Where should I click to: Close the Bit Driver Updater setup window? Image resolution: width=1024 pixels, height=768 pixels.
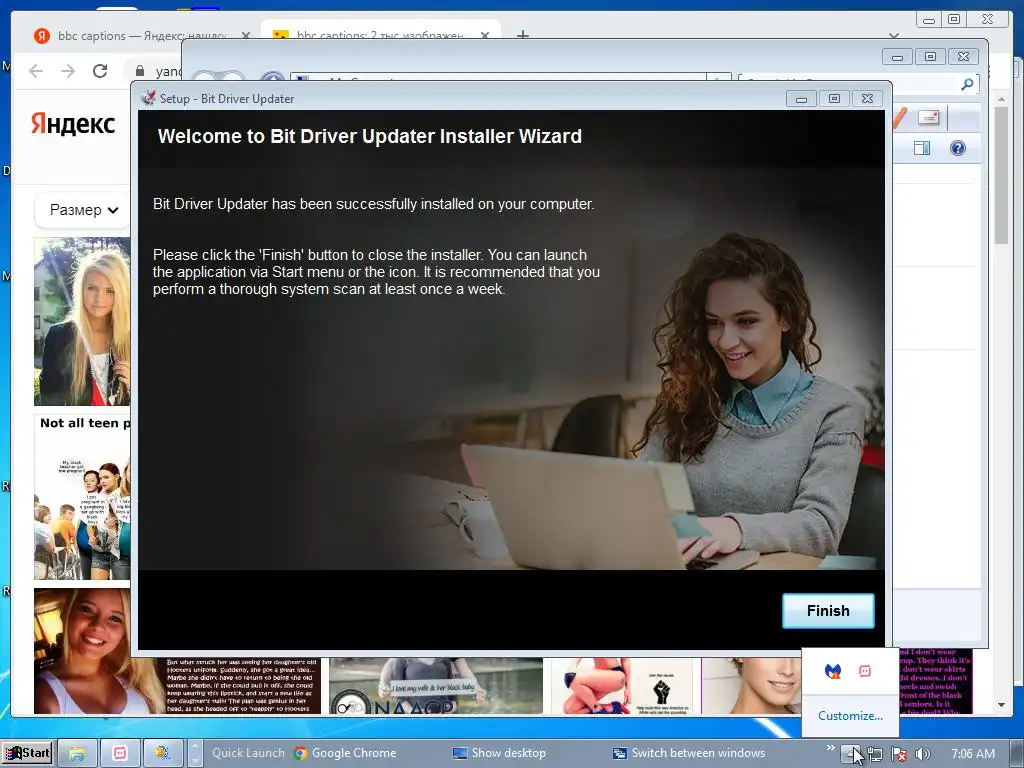(x=867, y=99)
